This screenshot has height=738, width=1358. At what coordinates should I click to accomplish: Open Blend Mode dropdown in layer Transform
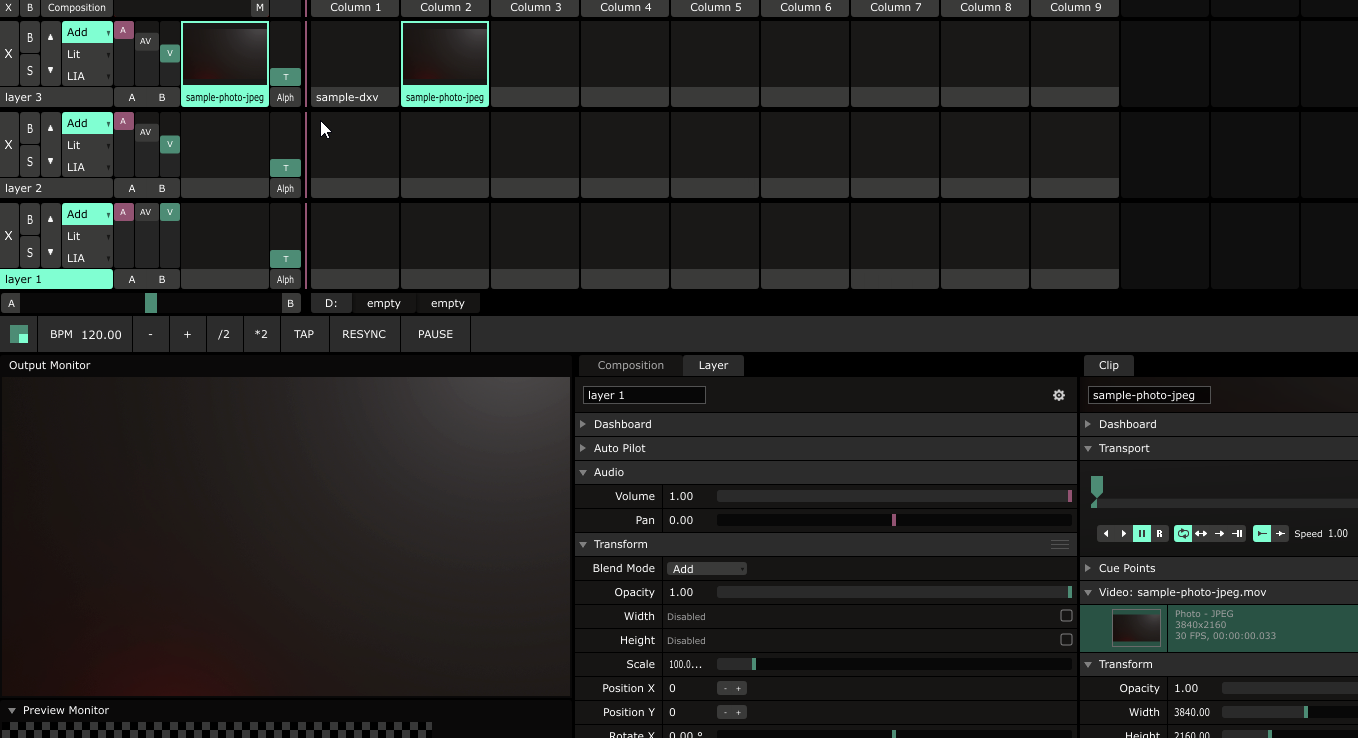click(x=707, y=569)
